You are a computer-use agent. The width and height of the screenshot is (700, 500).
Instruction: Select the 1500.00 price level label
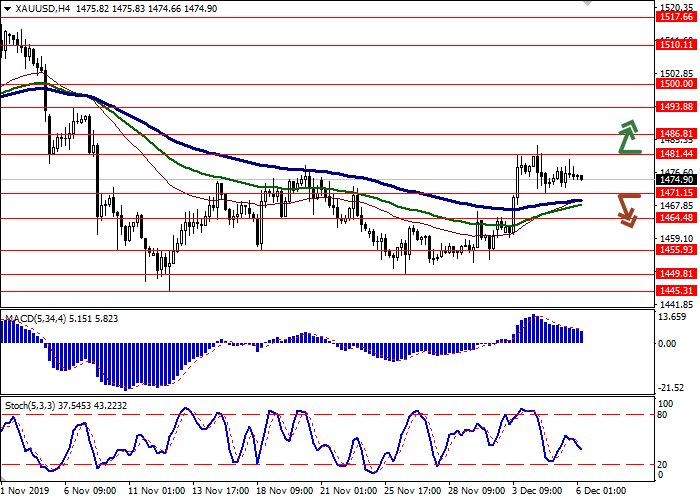pyautogui.click(x=677, y=86)
